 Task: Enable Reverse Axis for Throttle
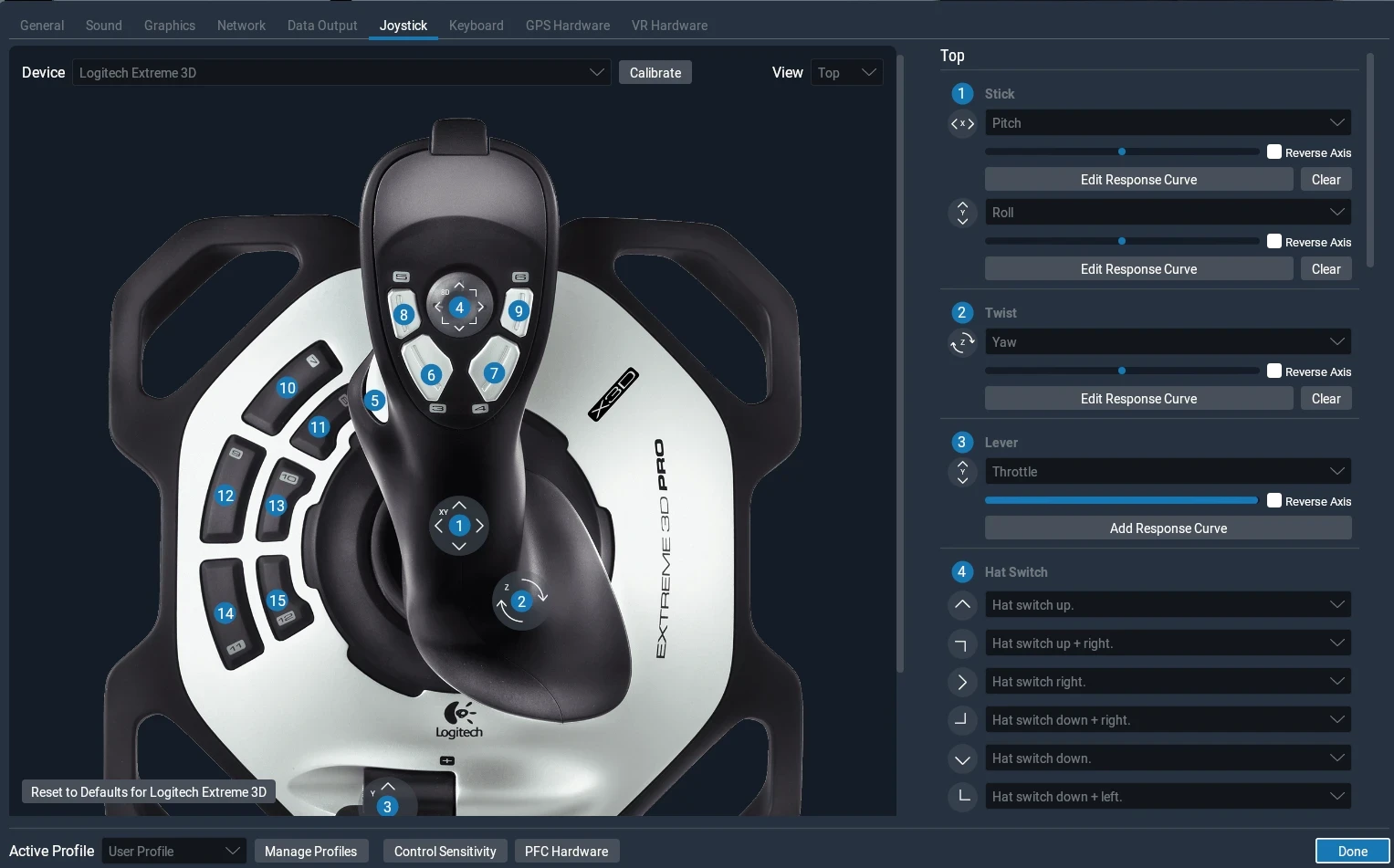tap(1274, 500)
